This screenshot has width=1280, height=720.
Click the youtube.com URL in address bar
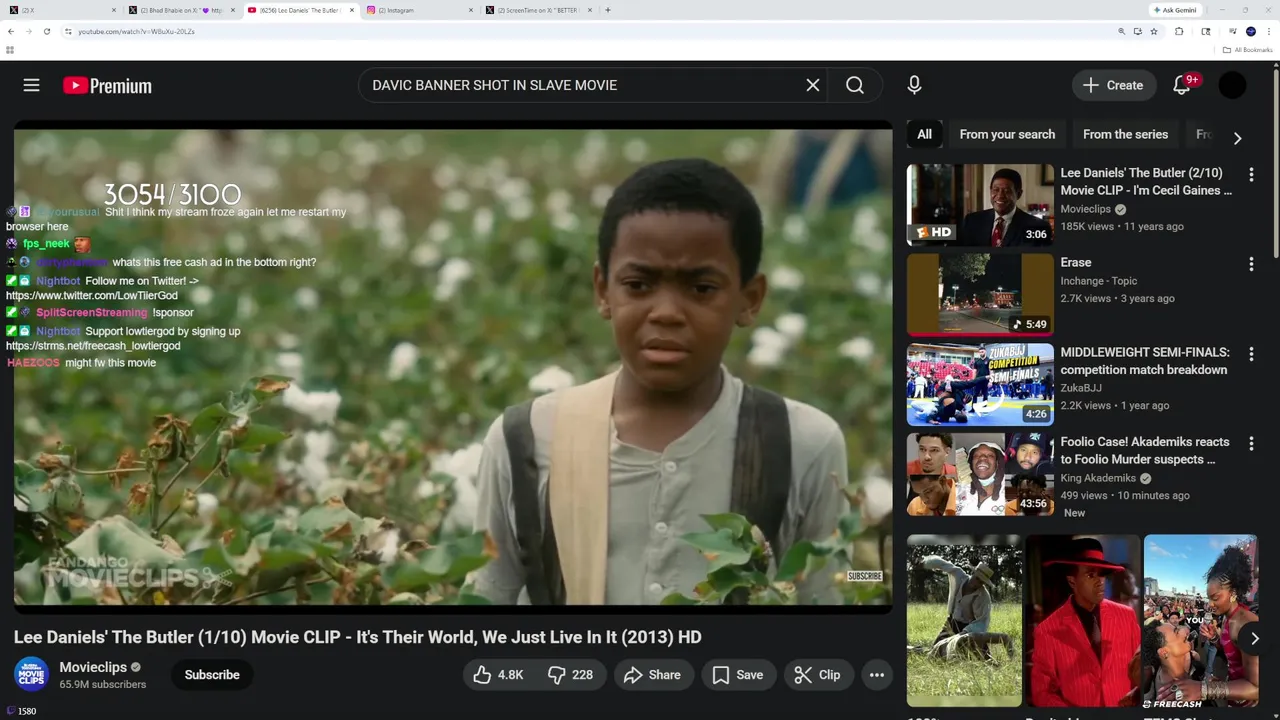(x=136, y=31)
